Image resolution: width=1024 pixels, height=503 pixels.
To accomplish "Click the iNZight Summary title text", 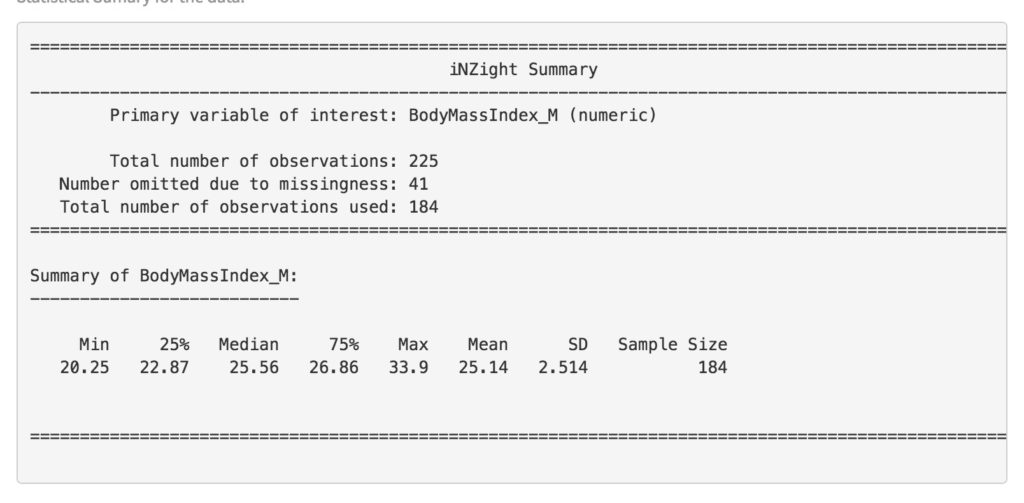I will click(524, 70).
